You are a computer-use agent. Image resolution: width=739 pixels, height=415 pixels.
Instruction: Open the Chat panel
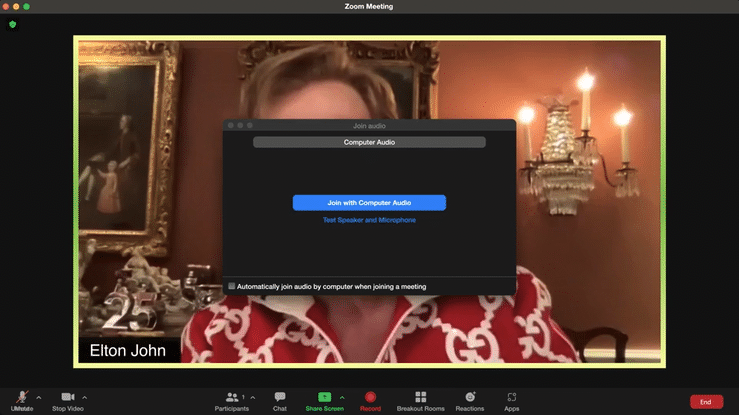click(x=280, y=401)
